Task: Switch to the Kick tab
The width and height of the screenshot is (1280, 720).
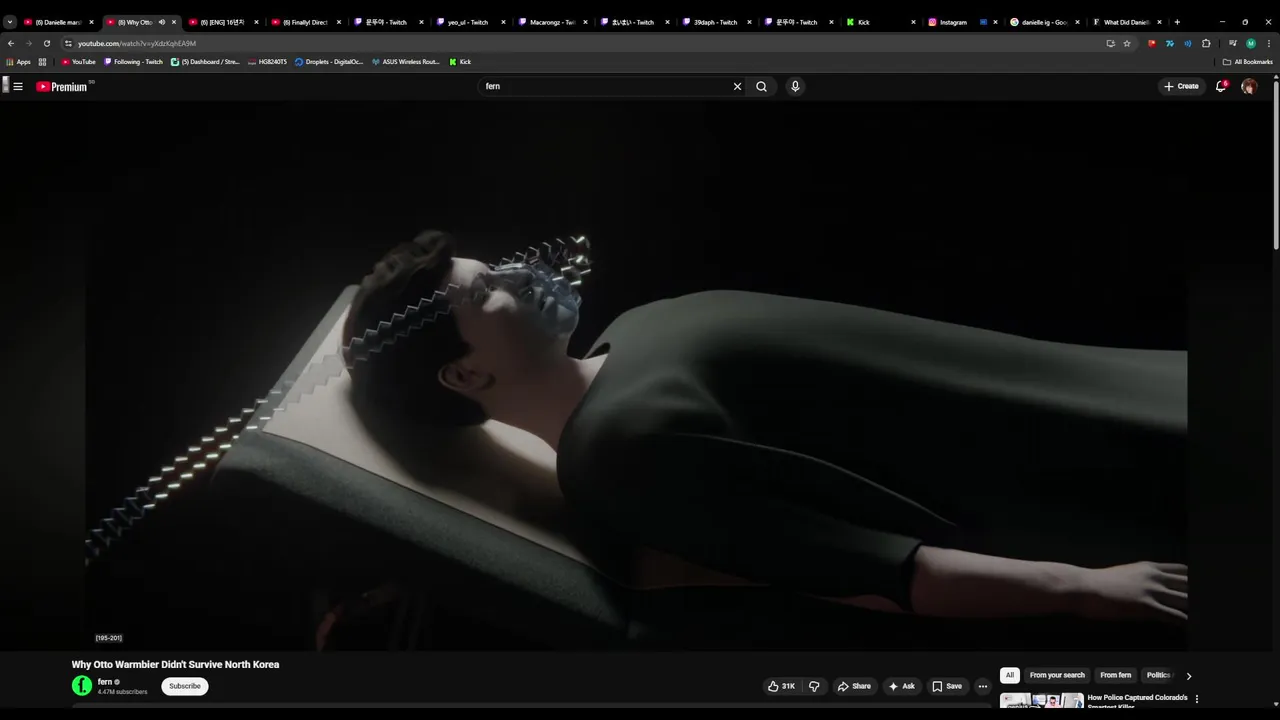Action: point(880,22)
